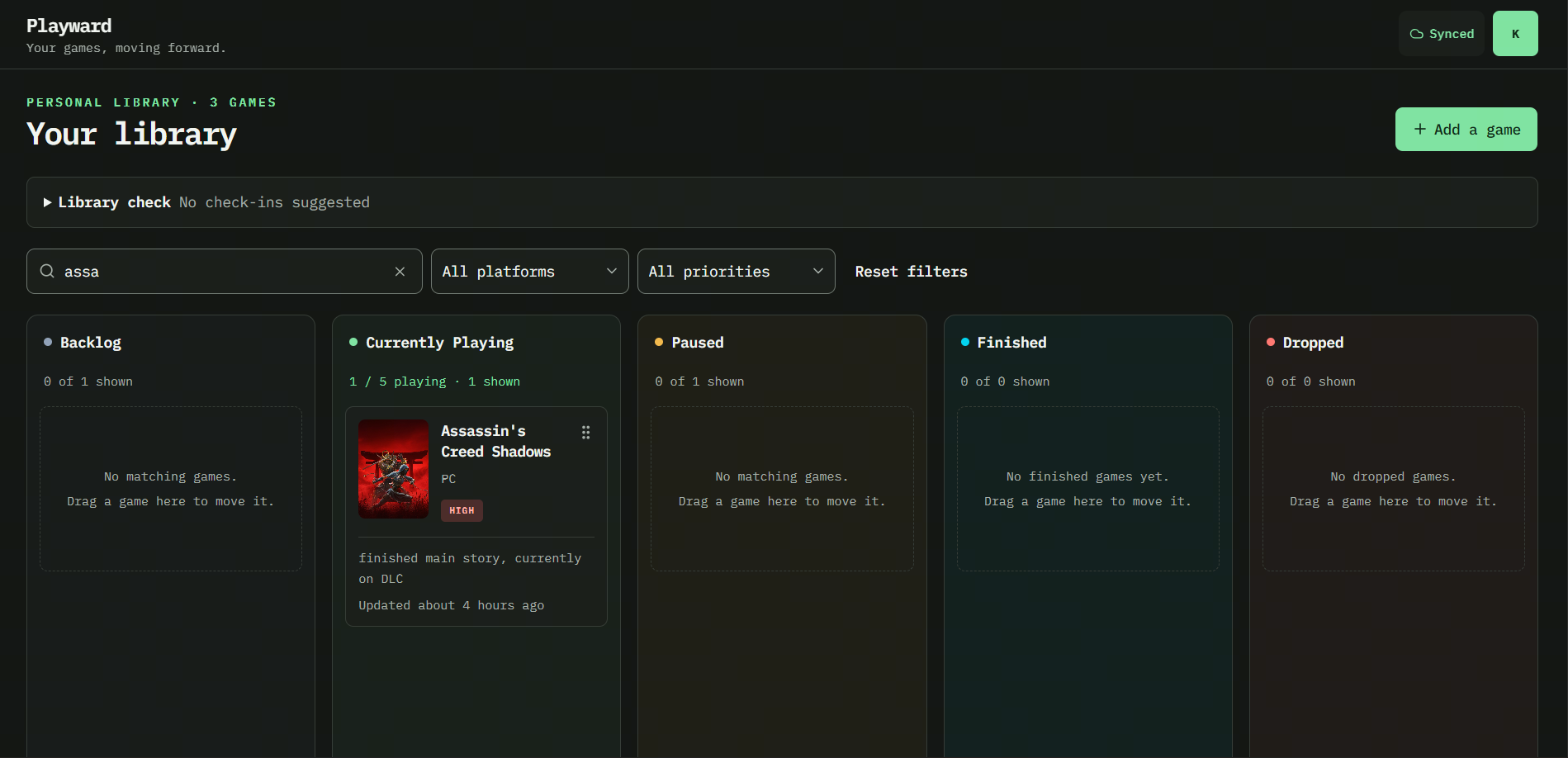1568x758 pixels.
Task: Click the Playward logo title
Action: (x=69, y=26)
